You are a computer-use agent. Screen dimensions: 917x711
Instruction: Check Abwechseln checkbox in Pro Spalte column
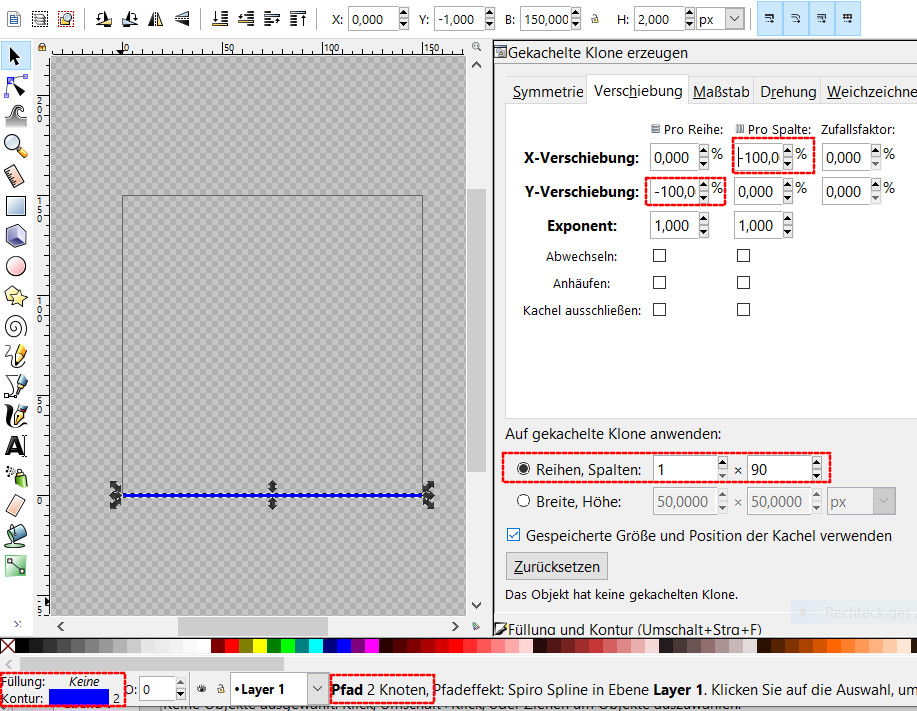[743, 256]
